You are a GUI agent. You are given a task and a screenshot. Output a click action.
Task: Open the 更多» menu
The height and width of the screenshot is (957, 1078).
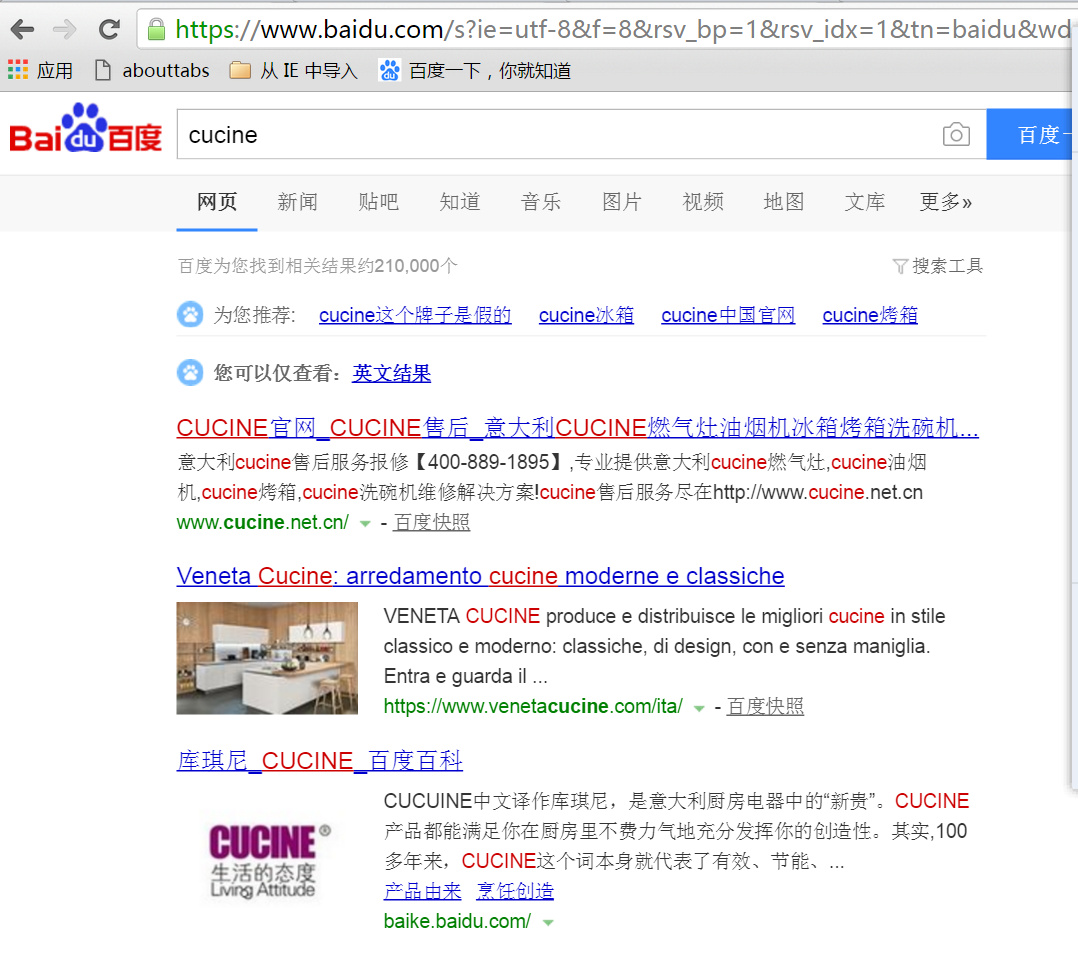[945, 202]
